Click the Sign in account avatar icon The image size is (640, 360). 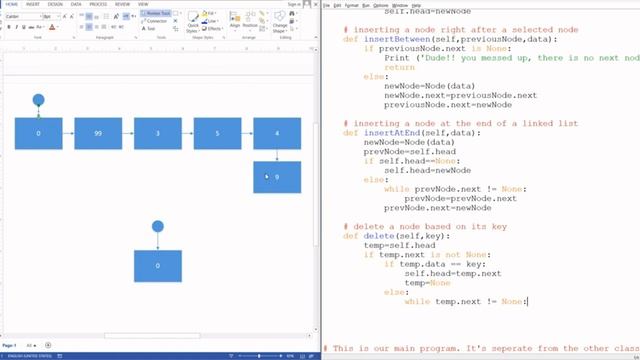coord(307,4)
